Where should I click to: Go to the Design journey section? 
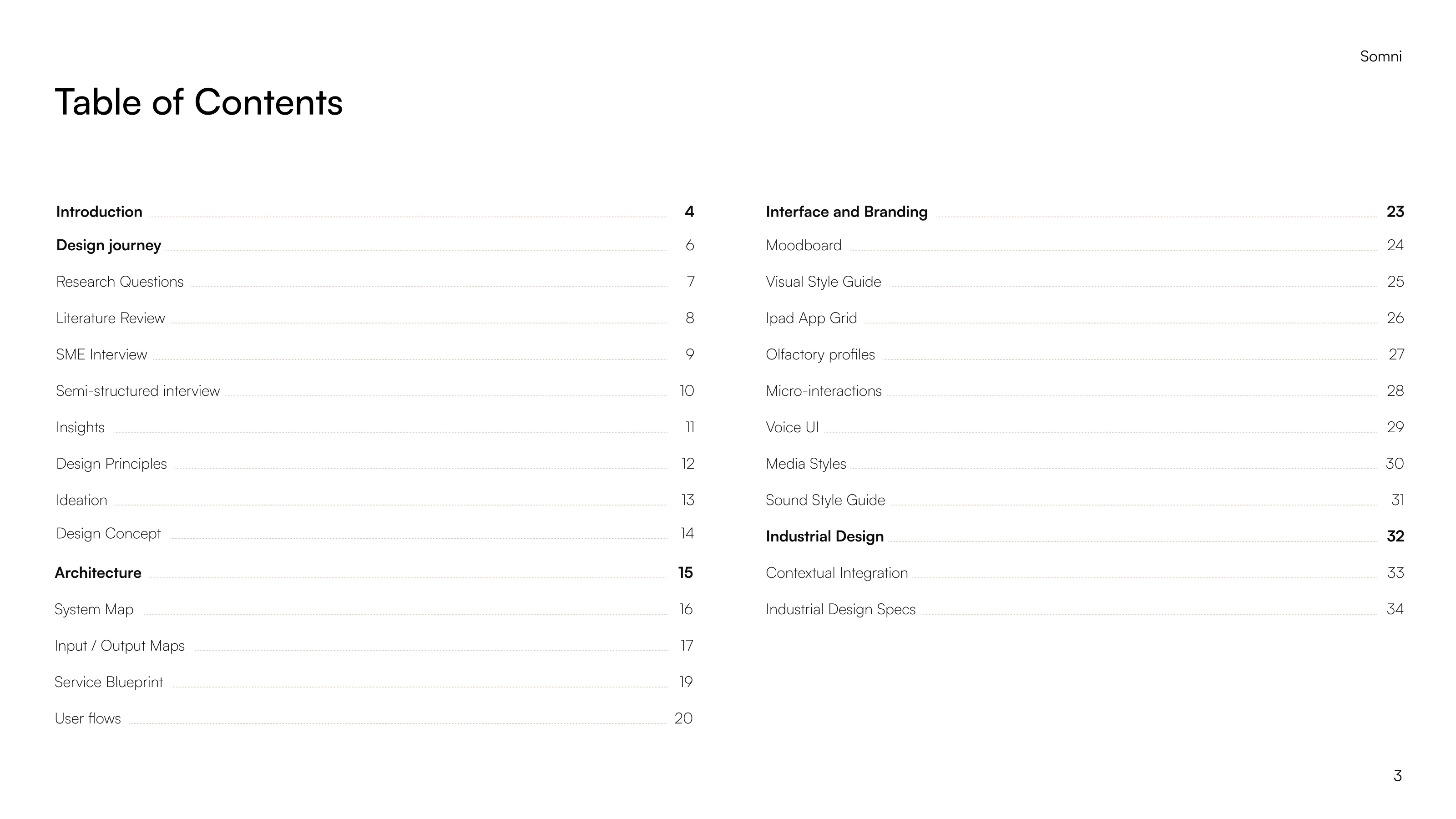point(109,246)
